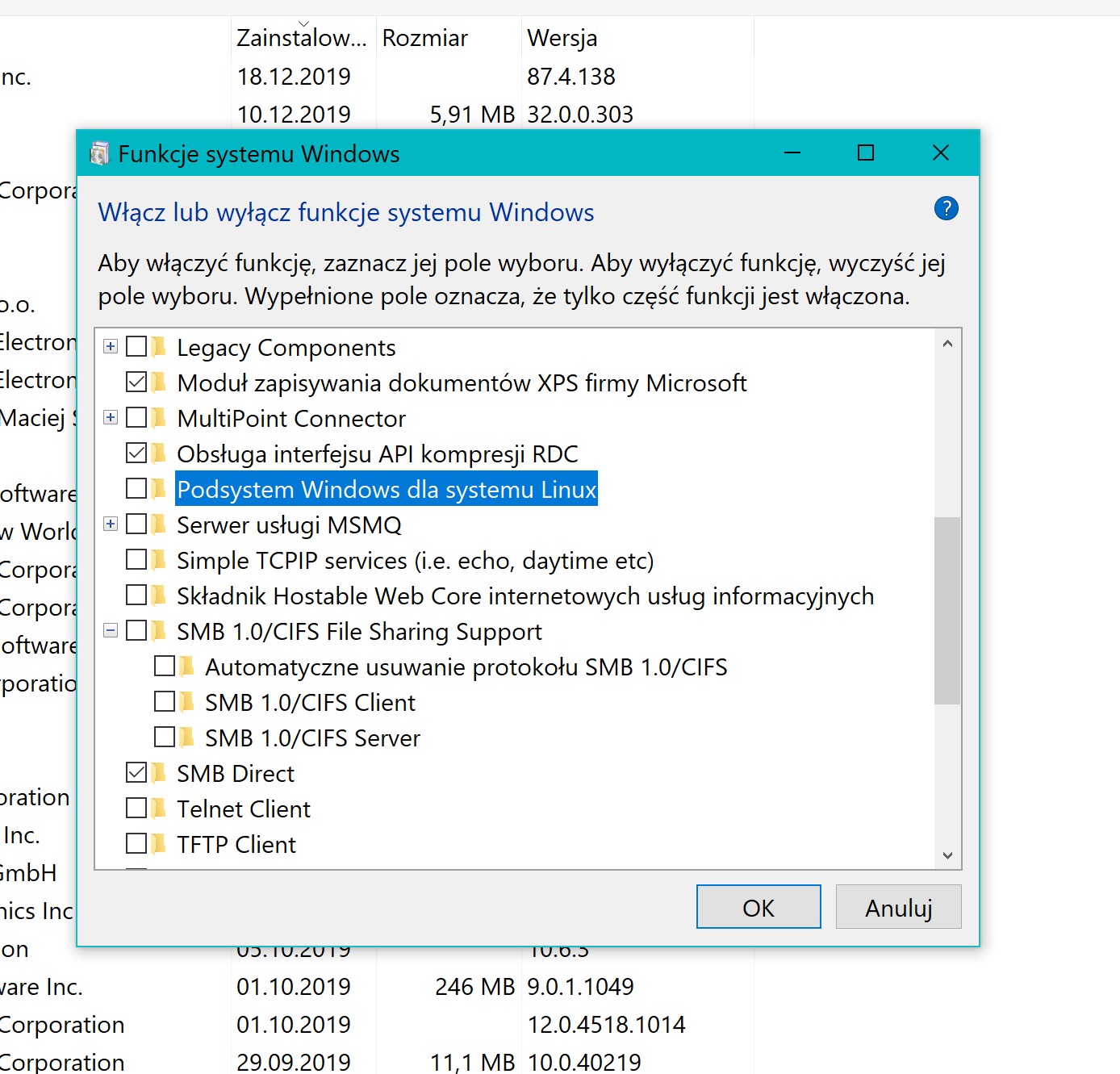Click the feature list scrollbar thumb
Viewport: 1120px width, 1074px height.
tap(947, 611)
